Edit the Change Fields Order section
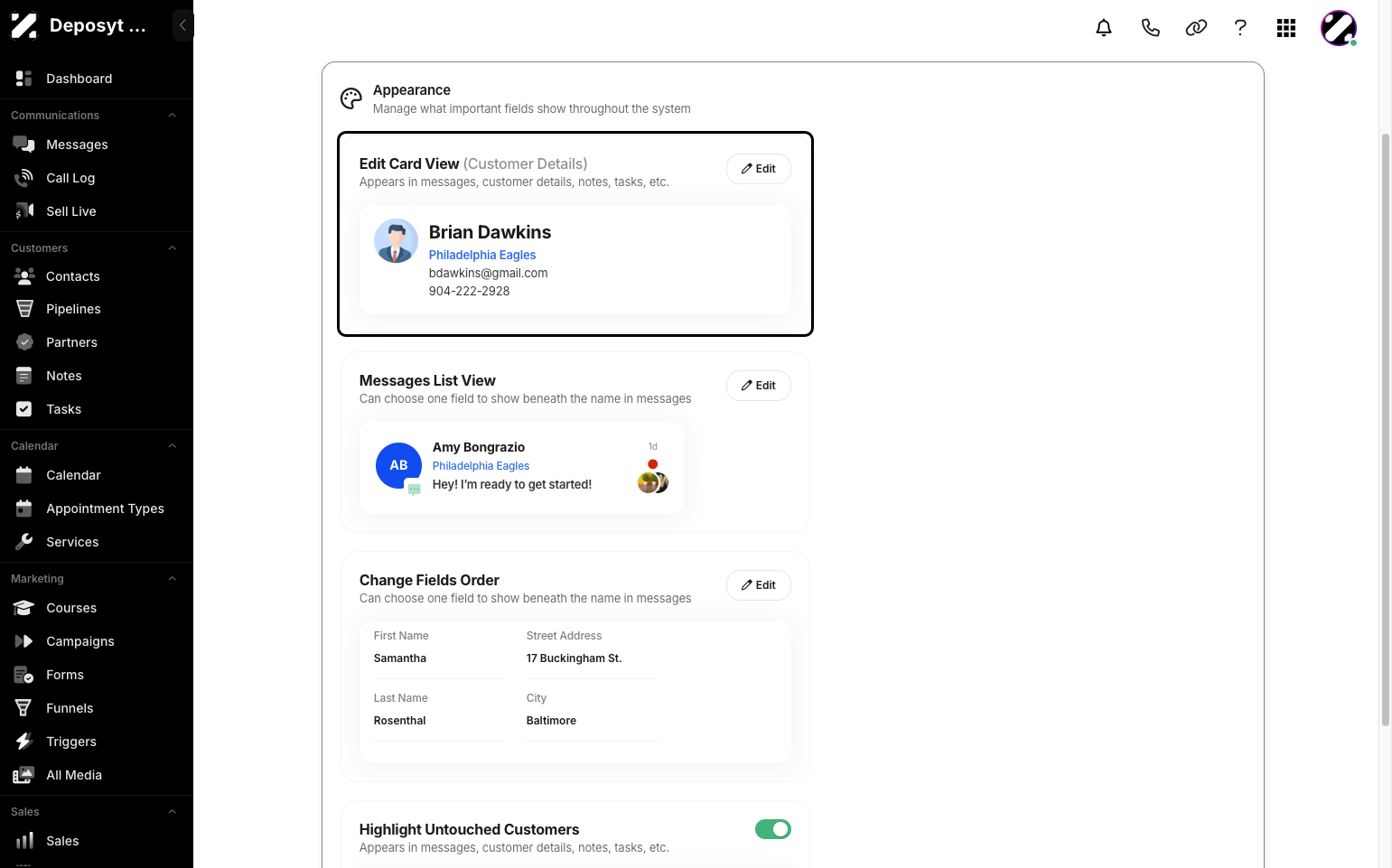The image size is (1392, 868). tap(759, 585)
